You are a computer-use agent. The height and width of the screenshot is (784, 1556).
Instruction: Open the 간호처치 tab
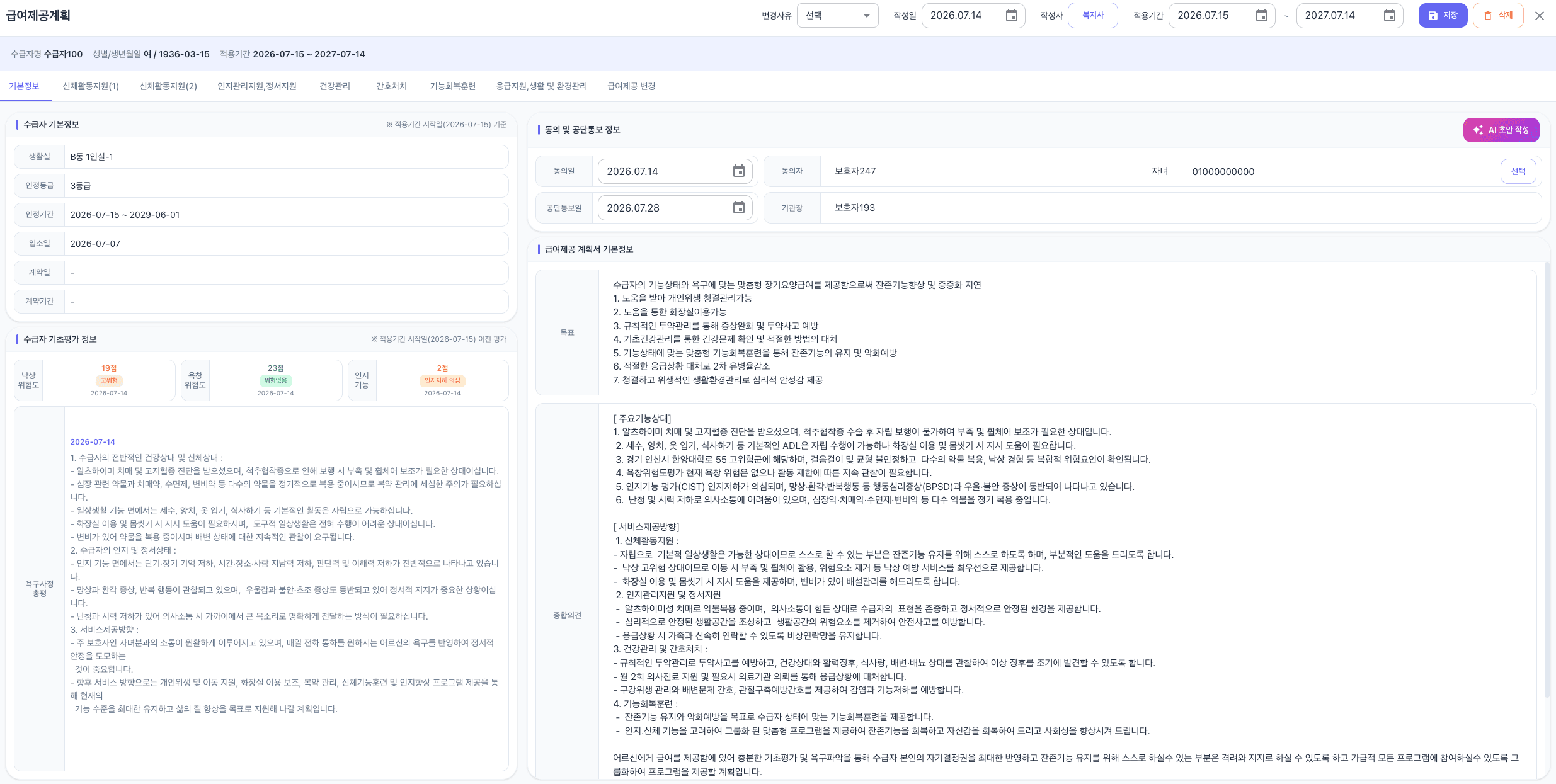pyautogui.click(x=391, y=86)
